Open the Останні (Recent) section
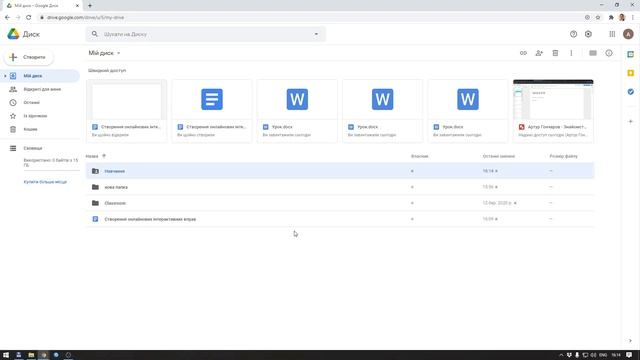Viewport: 640px width, 360px height. click(x=31, y=102)
